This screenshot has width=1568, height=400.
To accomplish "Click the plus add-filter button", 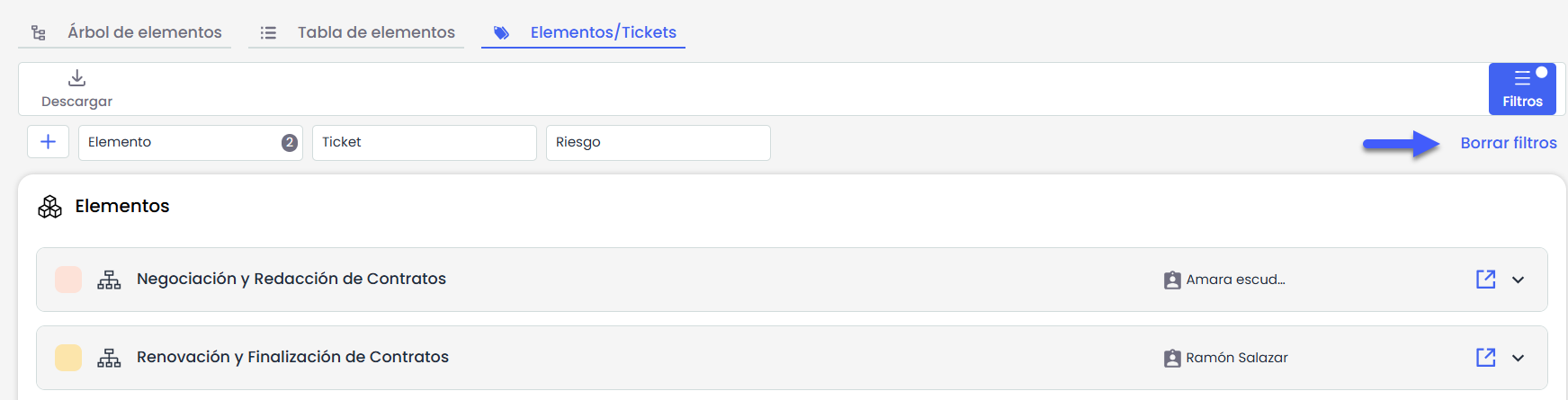I will (x=49, y=142).
